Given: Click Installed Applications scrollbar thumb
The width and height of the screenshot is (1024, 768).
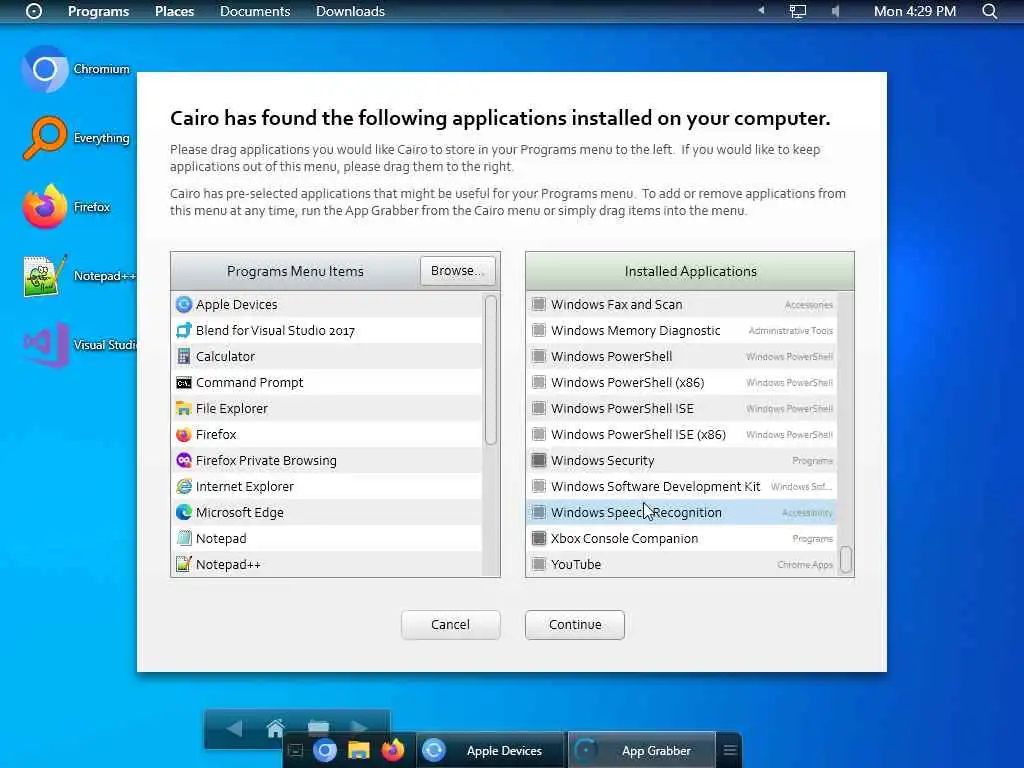Looking at the screenshot, I should pos(846,560).
